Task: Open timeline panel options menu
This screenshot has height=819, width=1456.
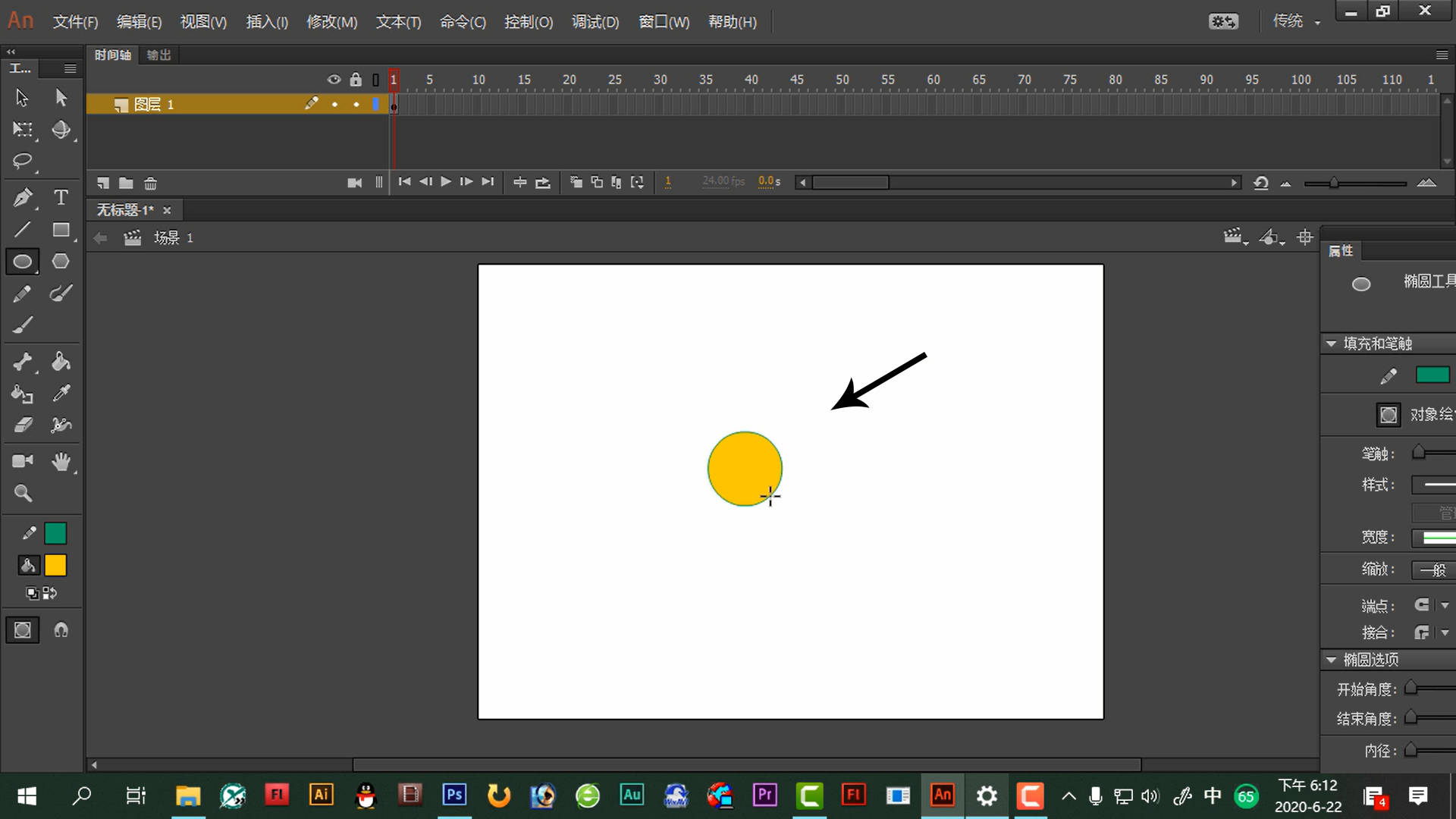Action: (1442, 55)
